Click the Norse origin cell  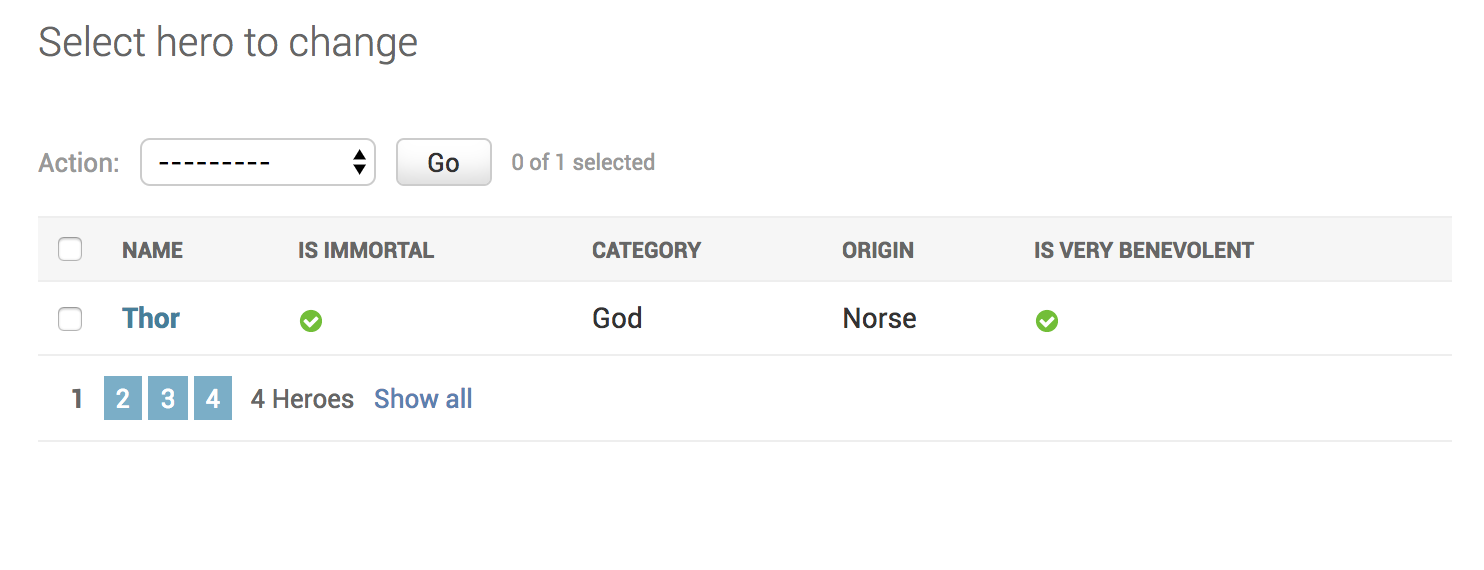tap(879, 318)
